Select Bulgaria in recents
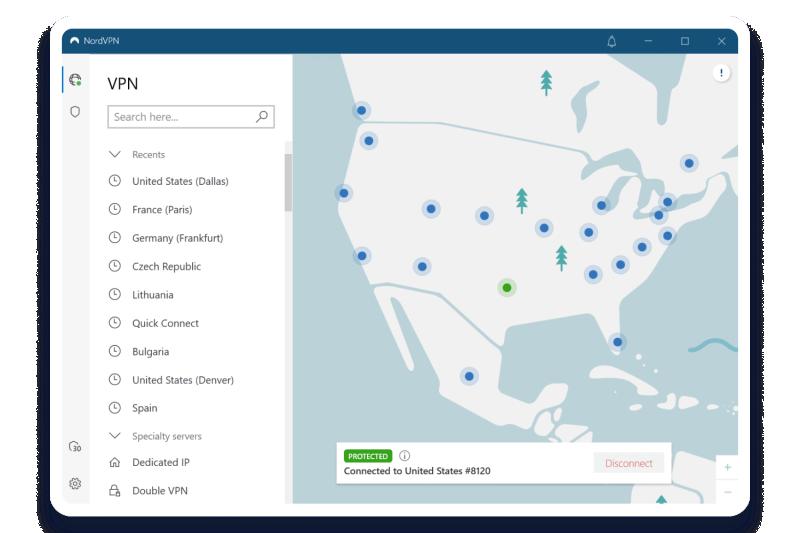This screenshot has height=533, width=800. (x=151, y=351)
